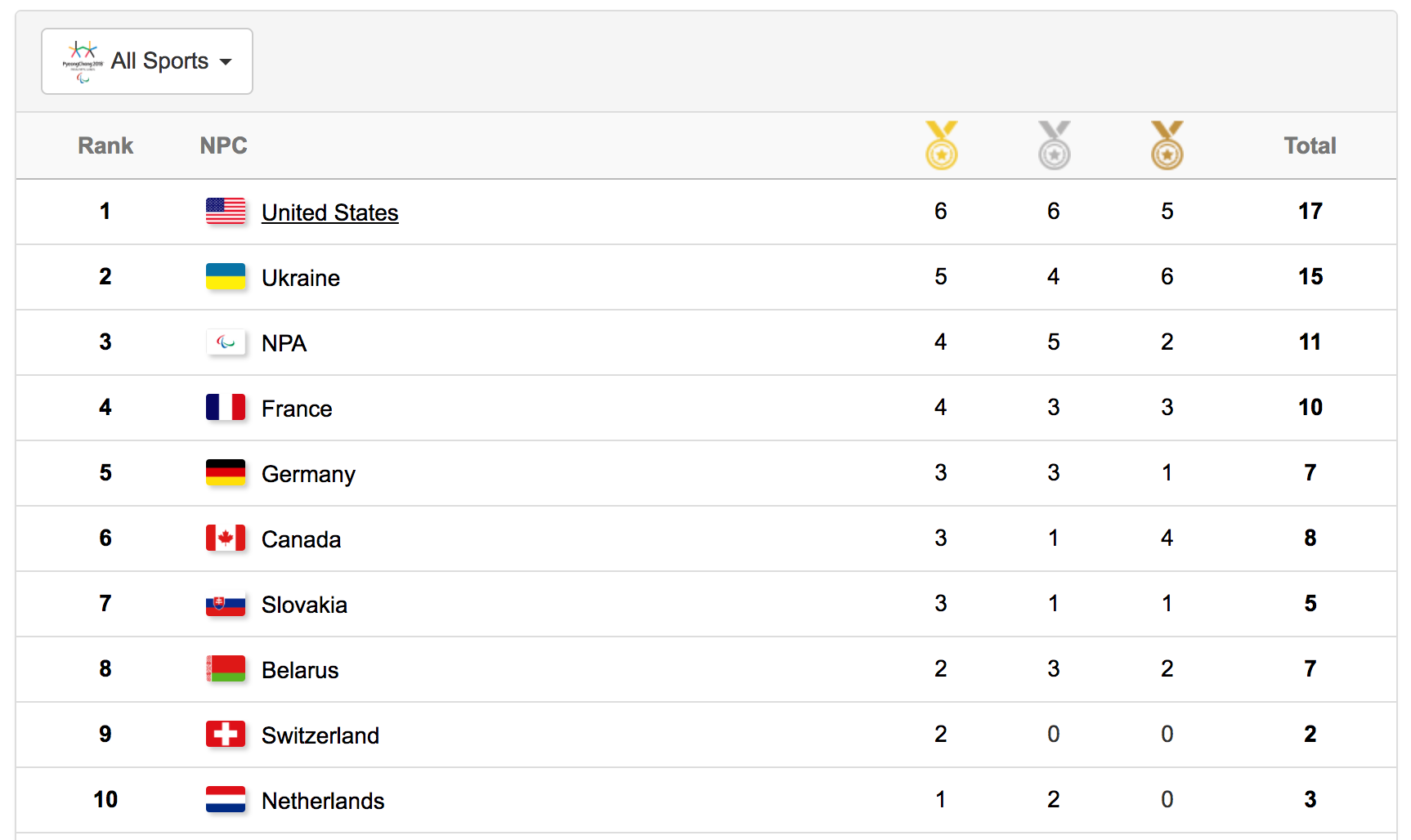Click the Belarus country name
Screen dimensions: 1411x840
pos(300,670)
